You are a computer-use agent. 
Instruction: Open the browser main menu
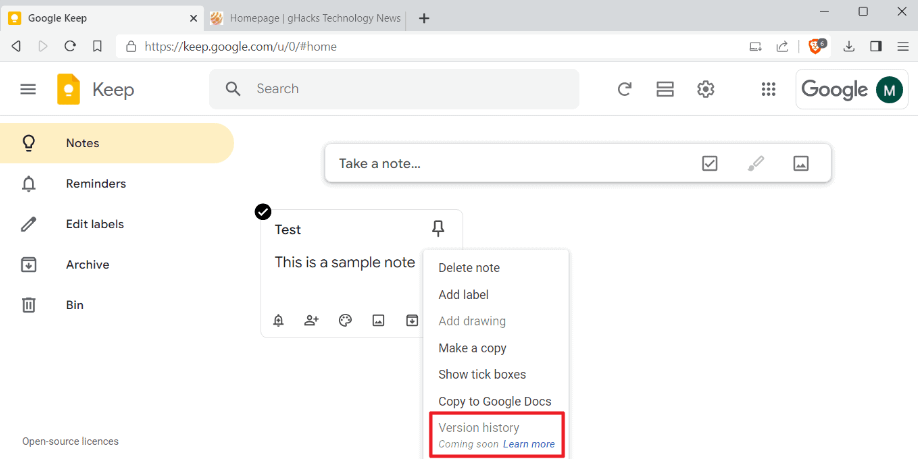tap(903, 46)
